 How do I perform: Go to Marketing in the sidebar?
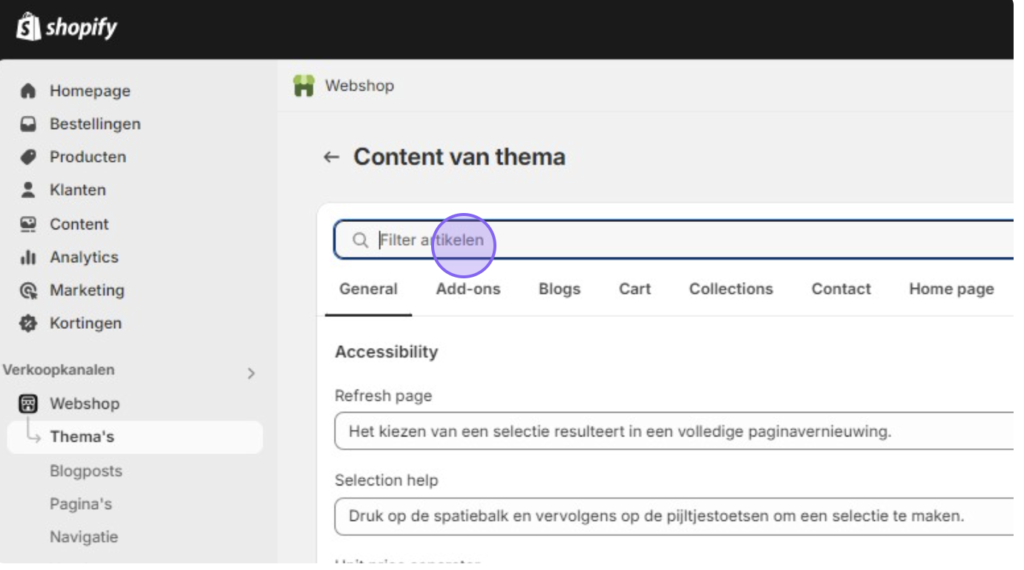click(87, 291)
